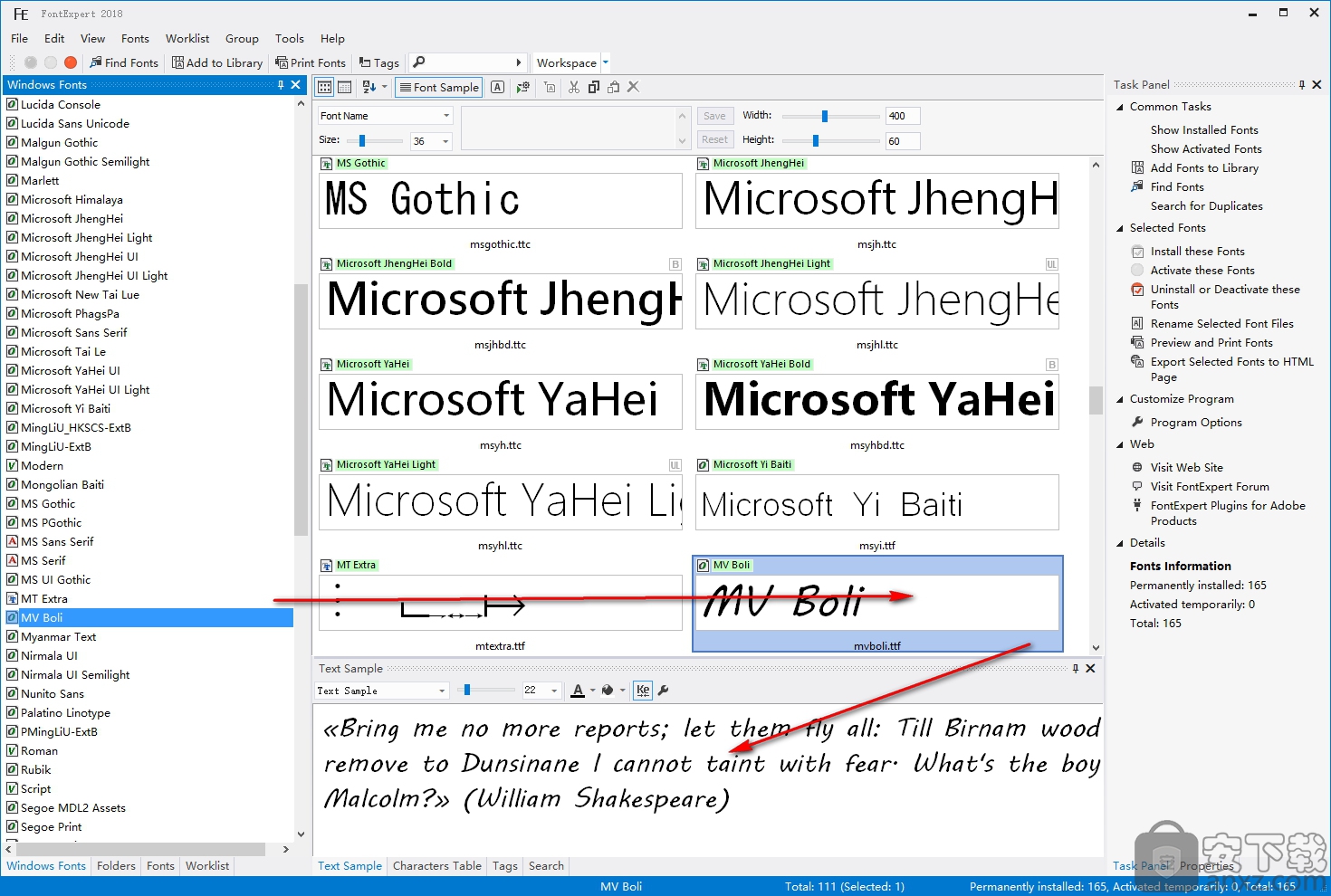Collapse the Customize Program section

tap(1120, 399)
